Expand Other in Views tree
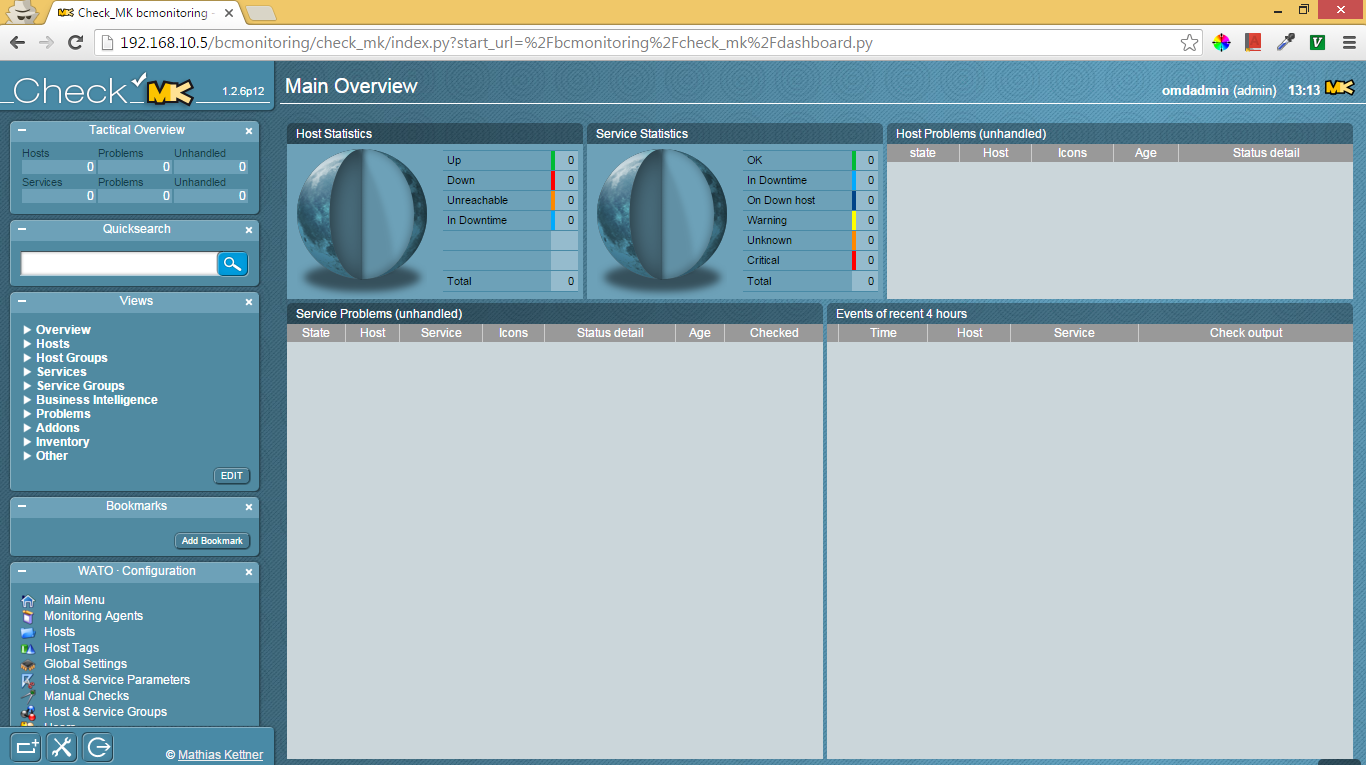 pos(28,456)
